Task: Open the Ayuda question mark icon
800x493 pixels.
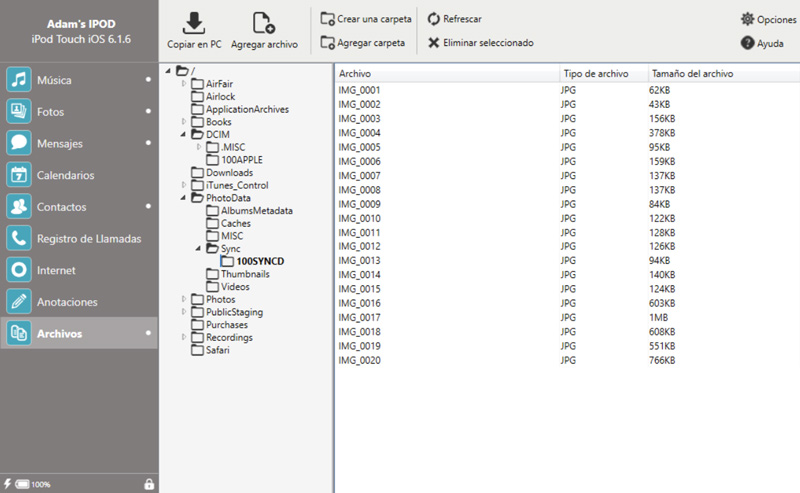Action: [x=747, y=43]
